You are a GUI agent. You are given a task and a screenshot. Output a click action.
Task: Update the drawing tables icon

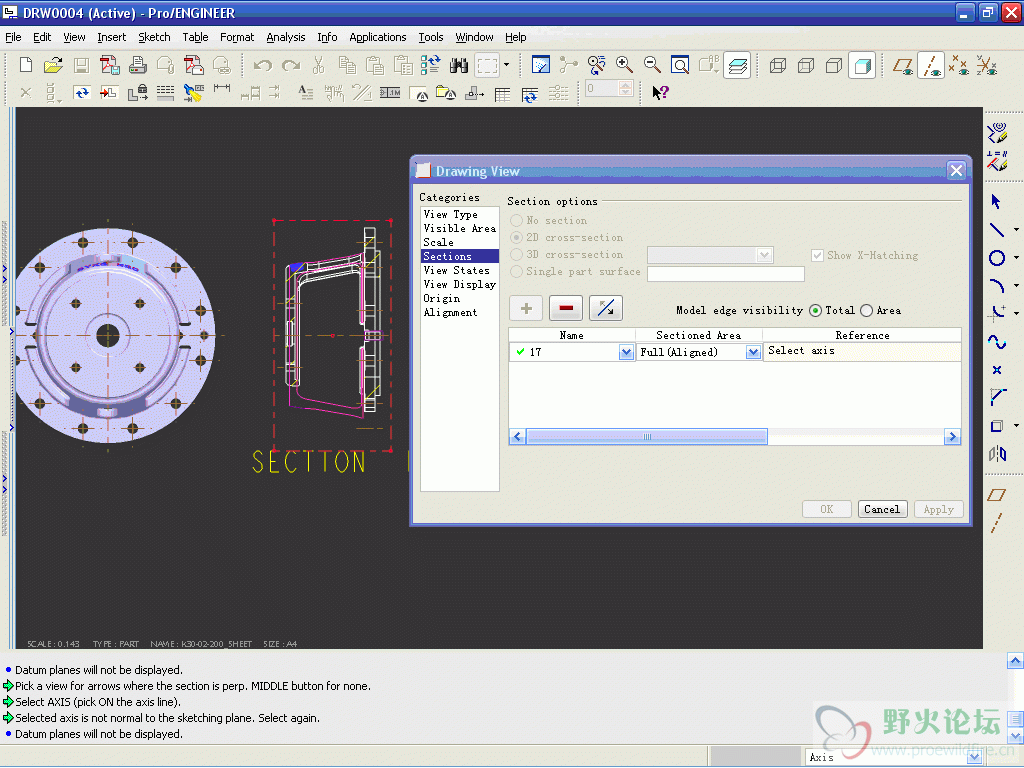tap(530, 94)
